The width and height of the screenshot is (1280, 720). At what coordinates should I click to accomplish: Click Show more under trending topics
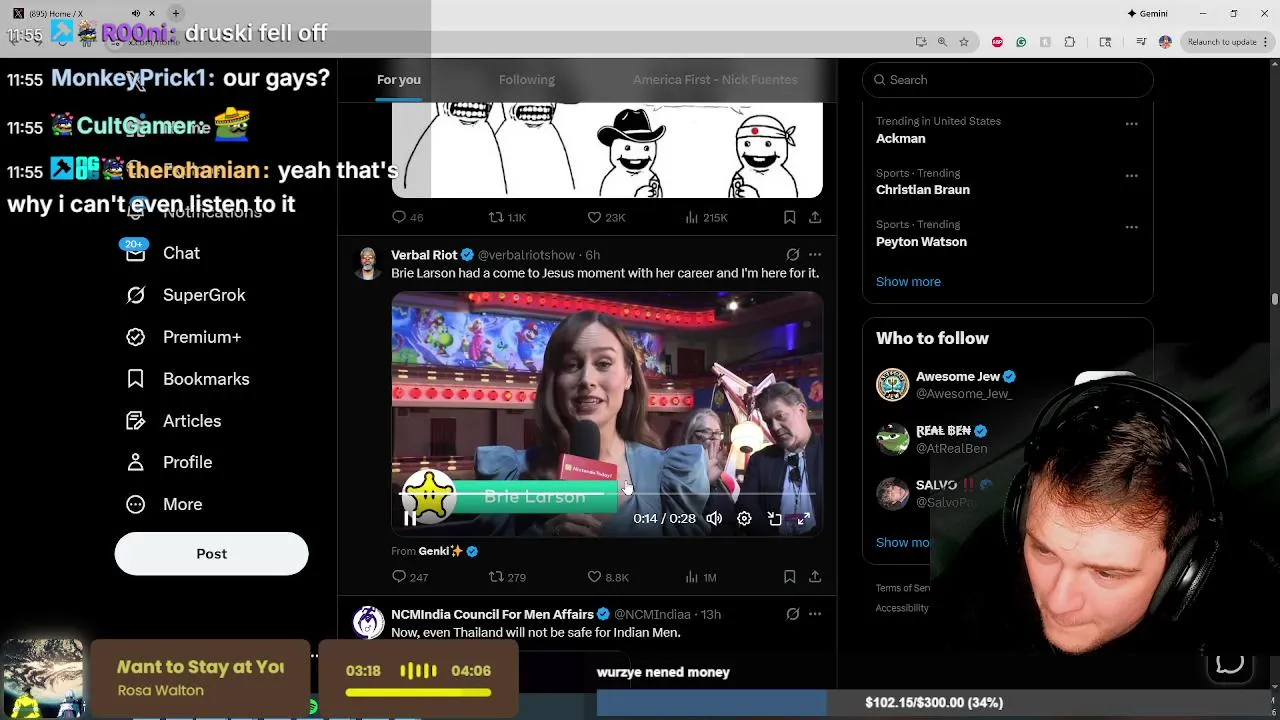[x=908, y=282]
